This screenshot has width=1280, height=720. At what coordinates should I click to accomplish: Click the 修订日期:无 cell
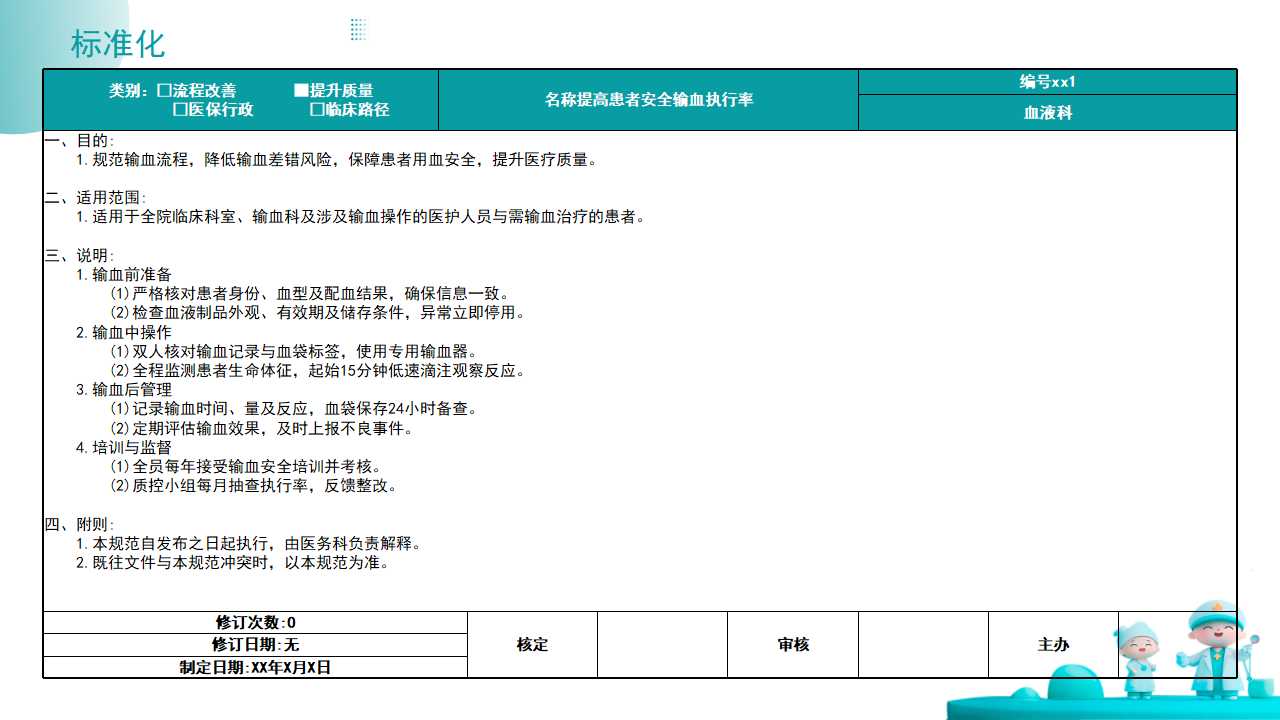tap(255, 645)
